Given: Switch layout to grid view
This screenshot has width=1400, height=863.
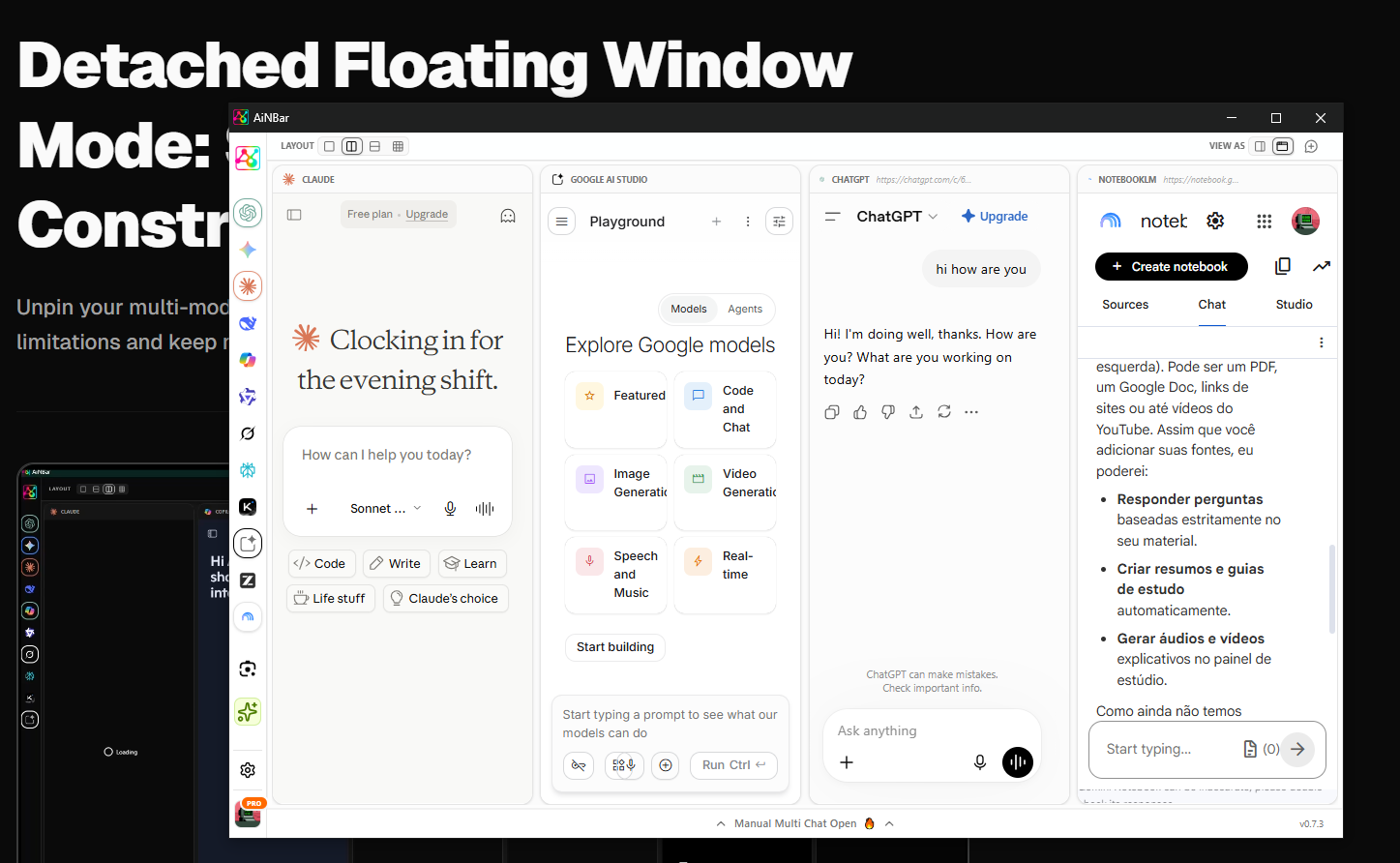Looking at the screenshot, I should coord(398,146).
